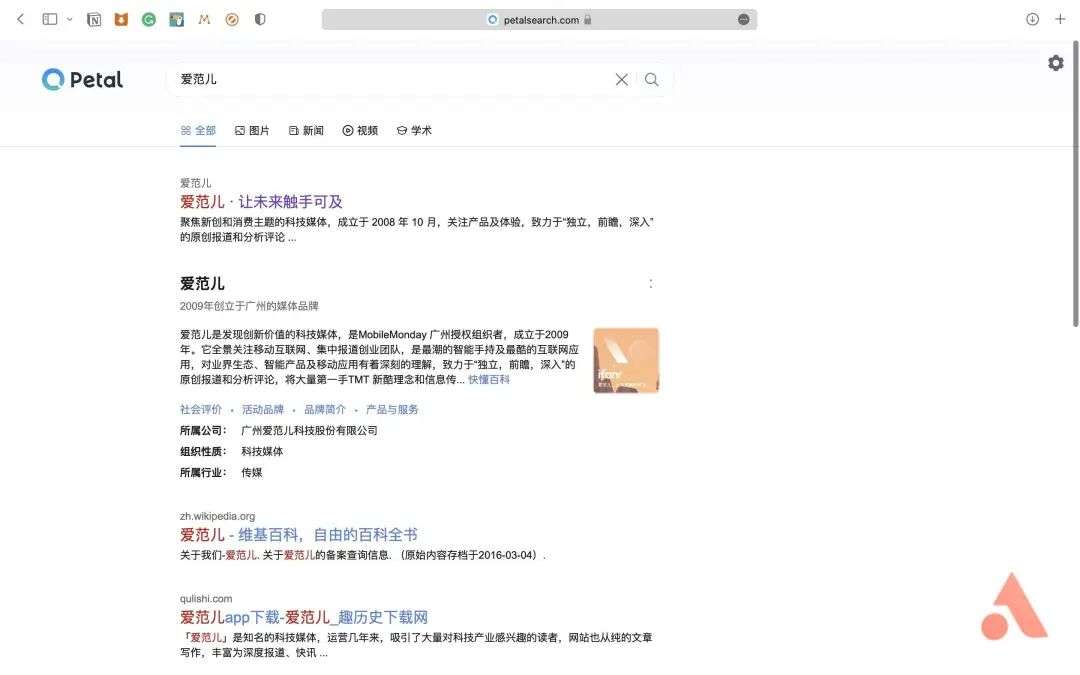This screenshot has width=1080, height=675.
Task: Open the orange compass extension icon
Action: [x=232, y=19]
